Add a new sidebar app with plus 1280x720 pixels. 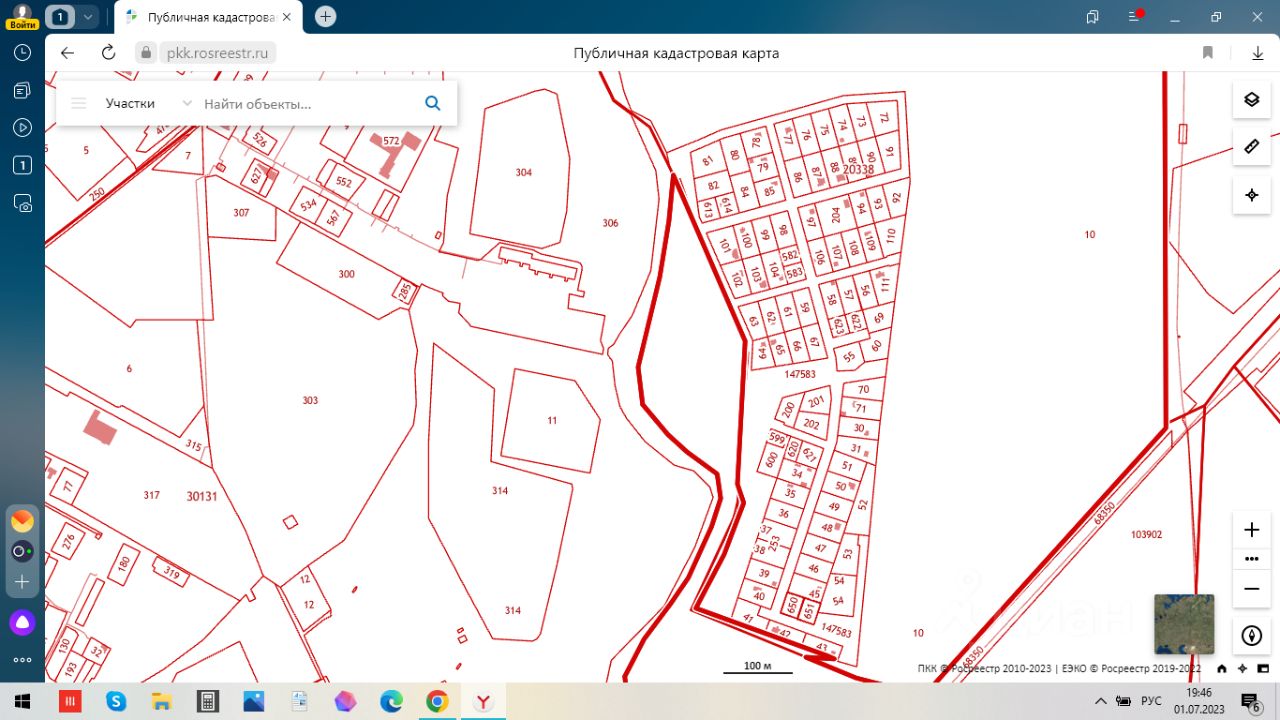coord(22,581)
